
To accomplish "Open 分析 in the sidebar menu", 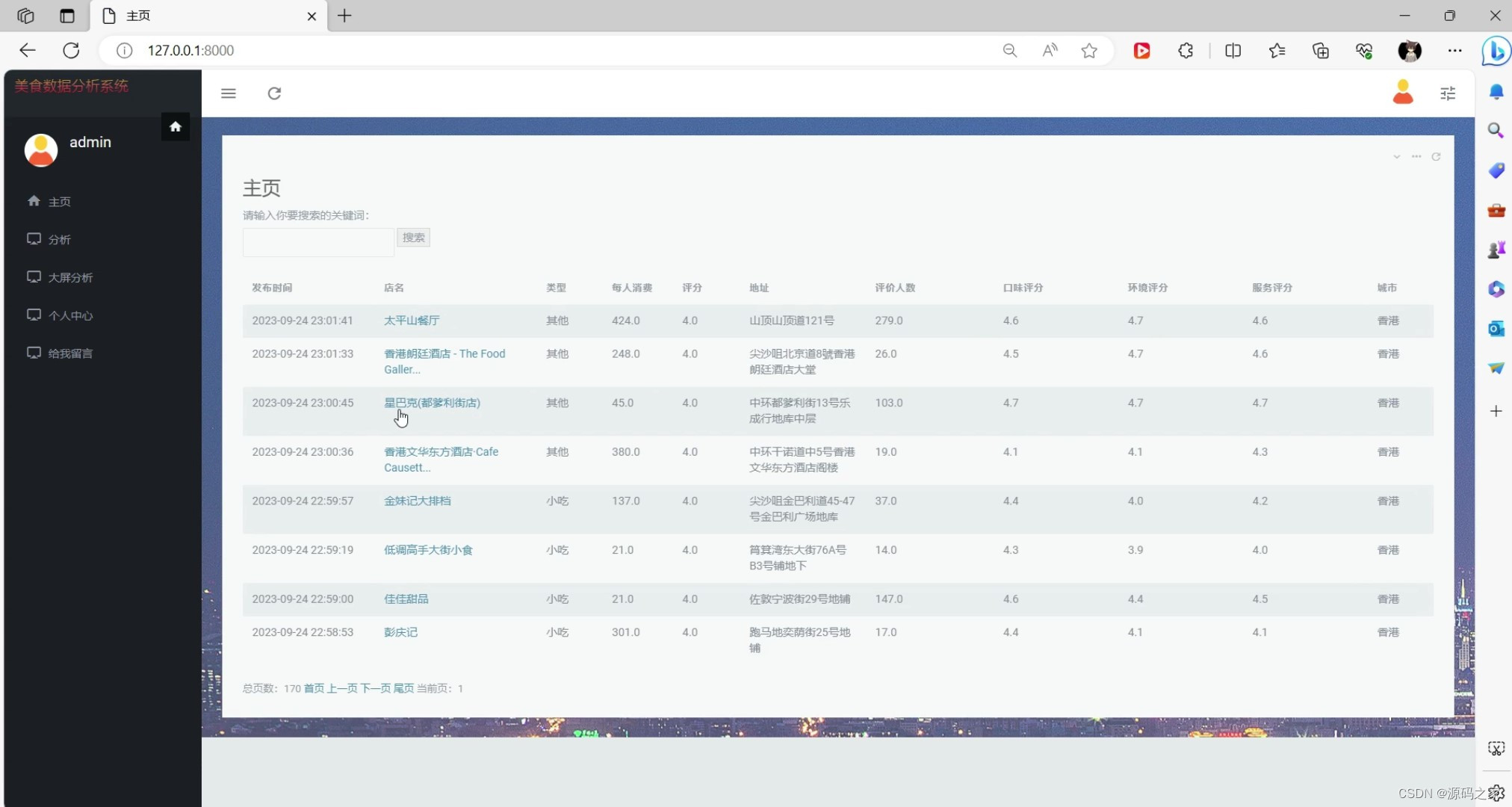I will (x=60, y=240).
